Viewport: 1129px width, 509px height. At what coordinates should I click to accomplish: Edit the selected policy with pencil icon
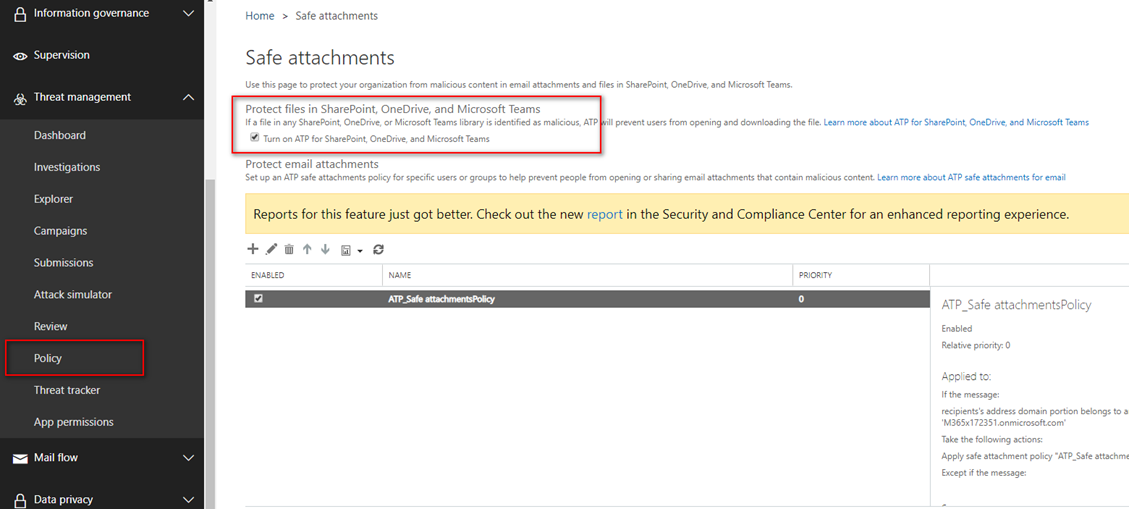[x=271, y=249]
